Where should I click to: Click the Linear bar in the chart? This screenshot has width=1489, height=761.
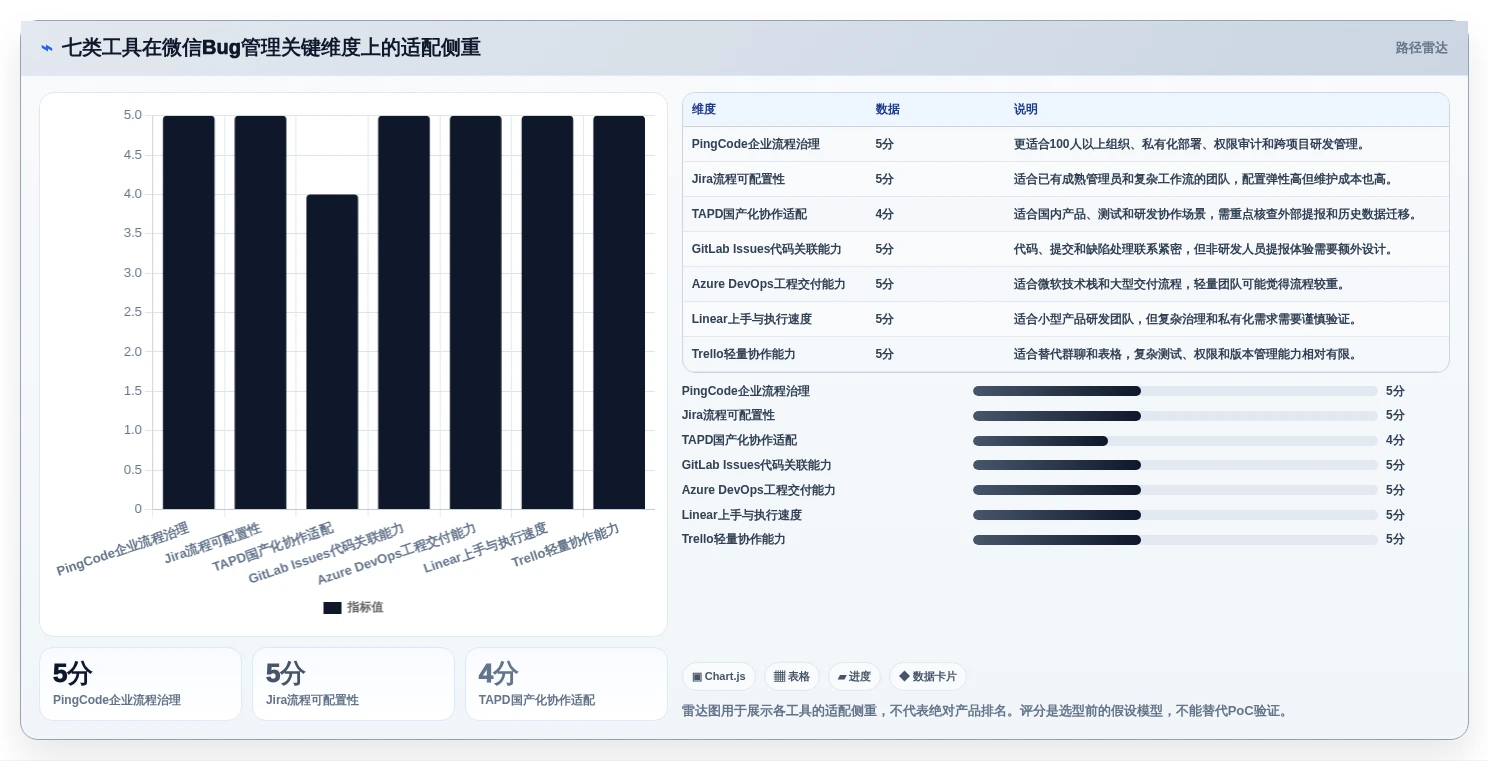(x=547, y=312)
